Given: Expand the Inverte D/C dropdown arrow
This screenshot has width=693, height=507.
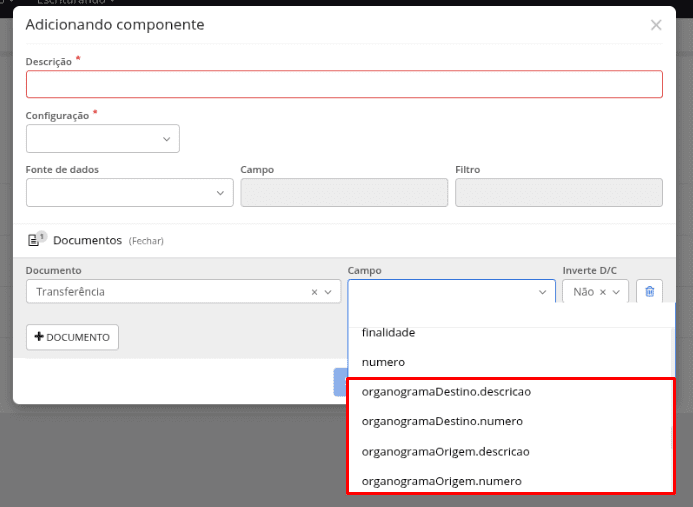Looking at the screenshot, I should (617, 292).
